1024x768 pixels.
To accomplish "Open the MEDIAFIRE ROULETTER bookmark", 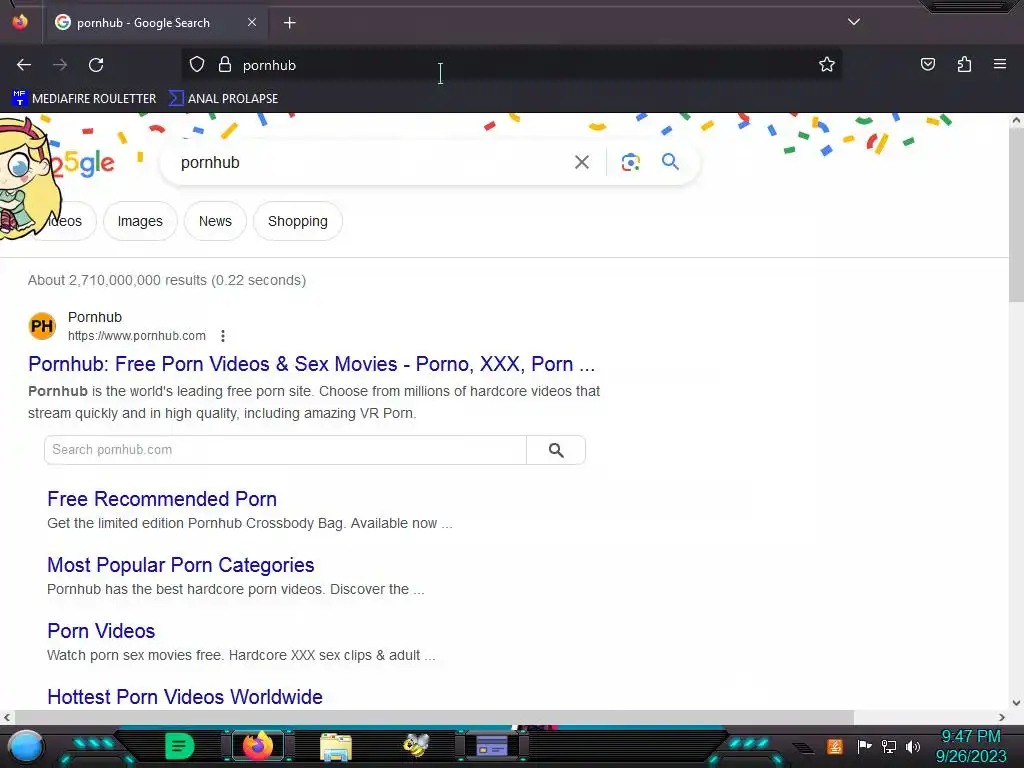I will 84,99.
